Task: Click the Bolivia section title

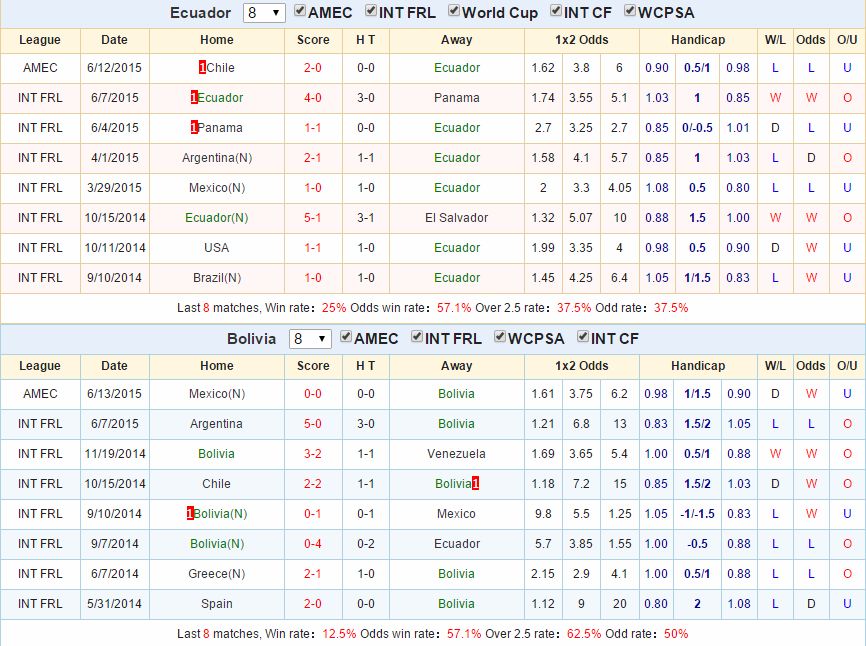Action: (251, 338)
